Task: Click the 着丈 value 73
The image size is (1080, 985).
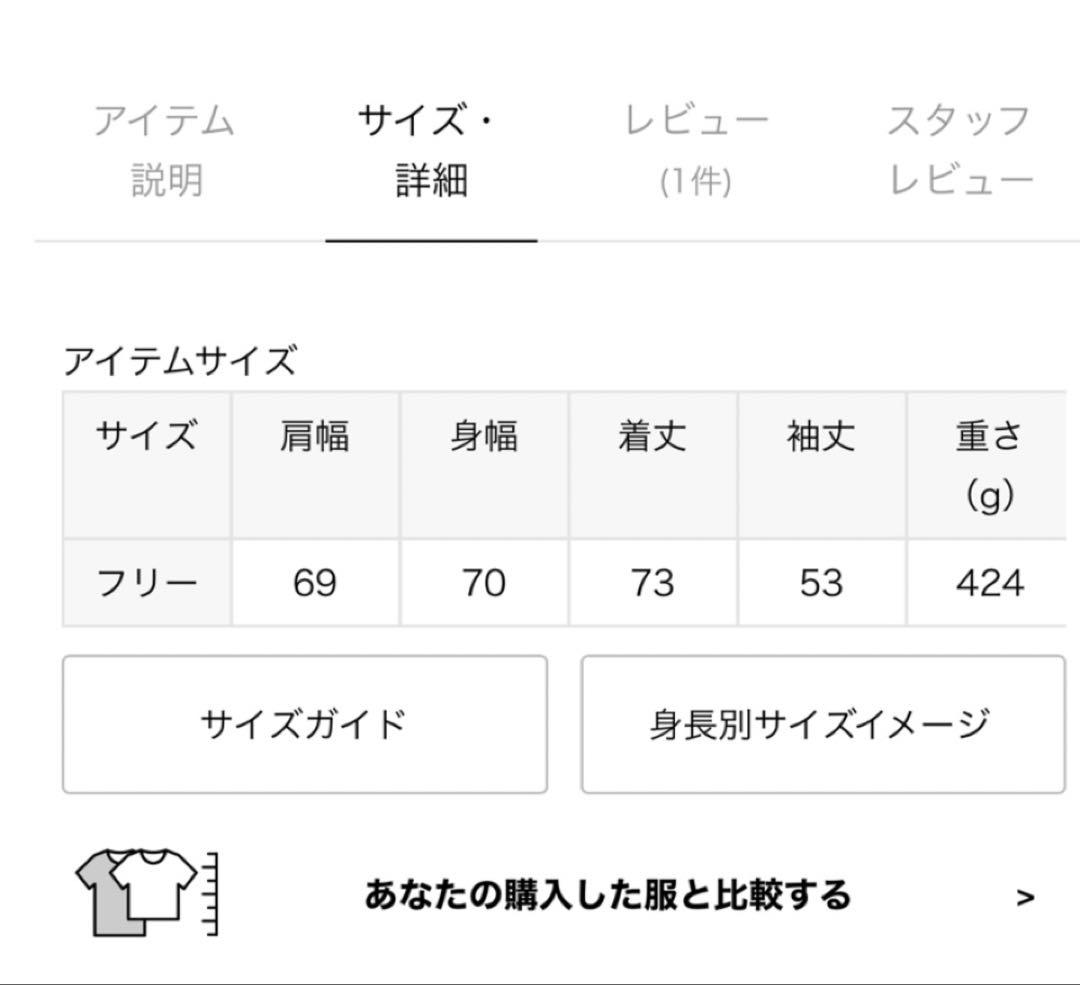Action: click(x=653, y=582)
